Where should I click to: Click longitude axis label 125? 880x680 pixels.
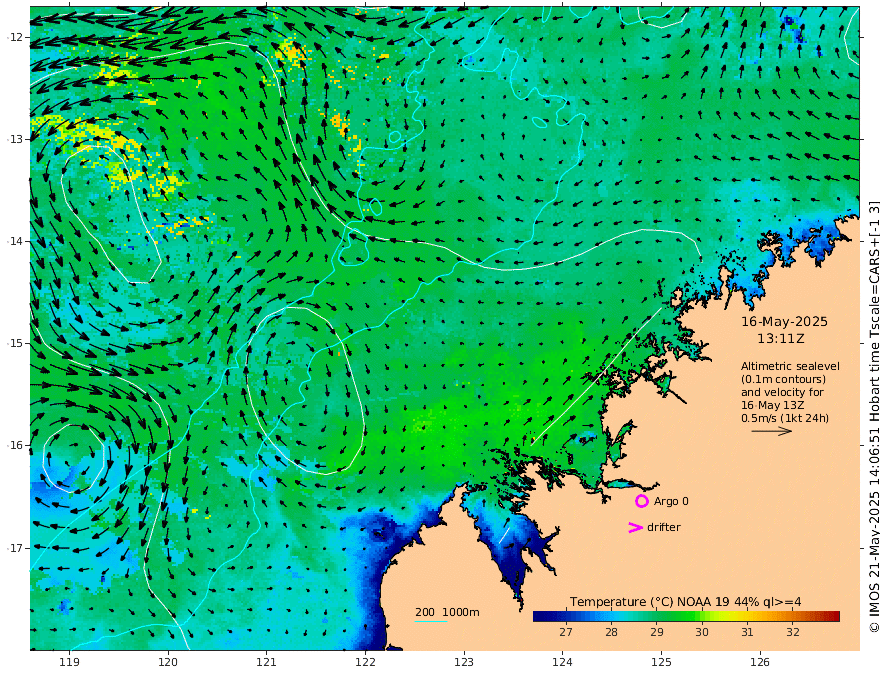(661, 663)
